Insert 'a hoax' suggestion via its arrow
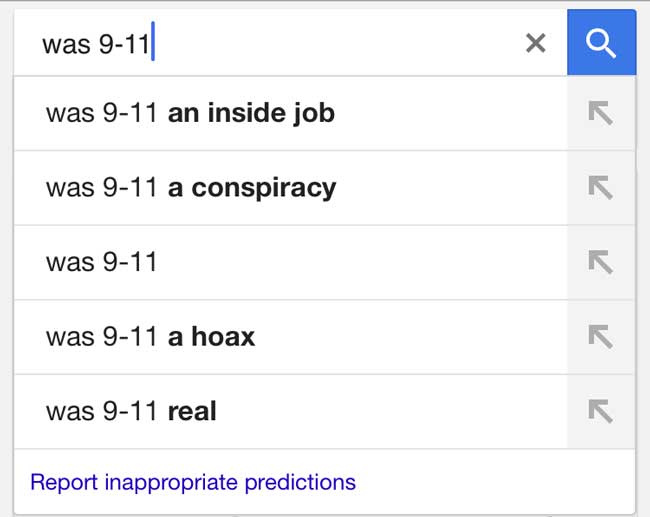 coord(600,336)
